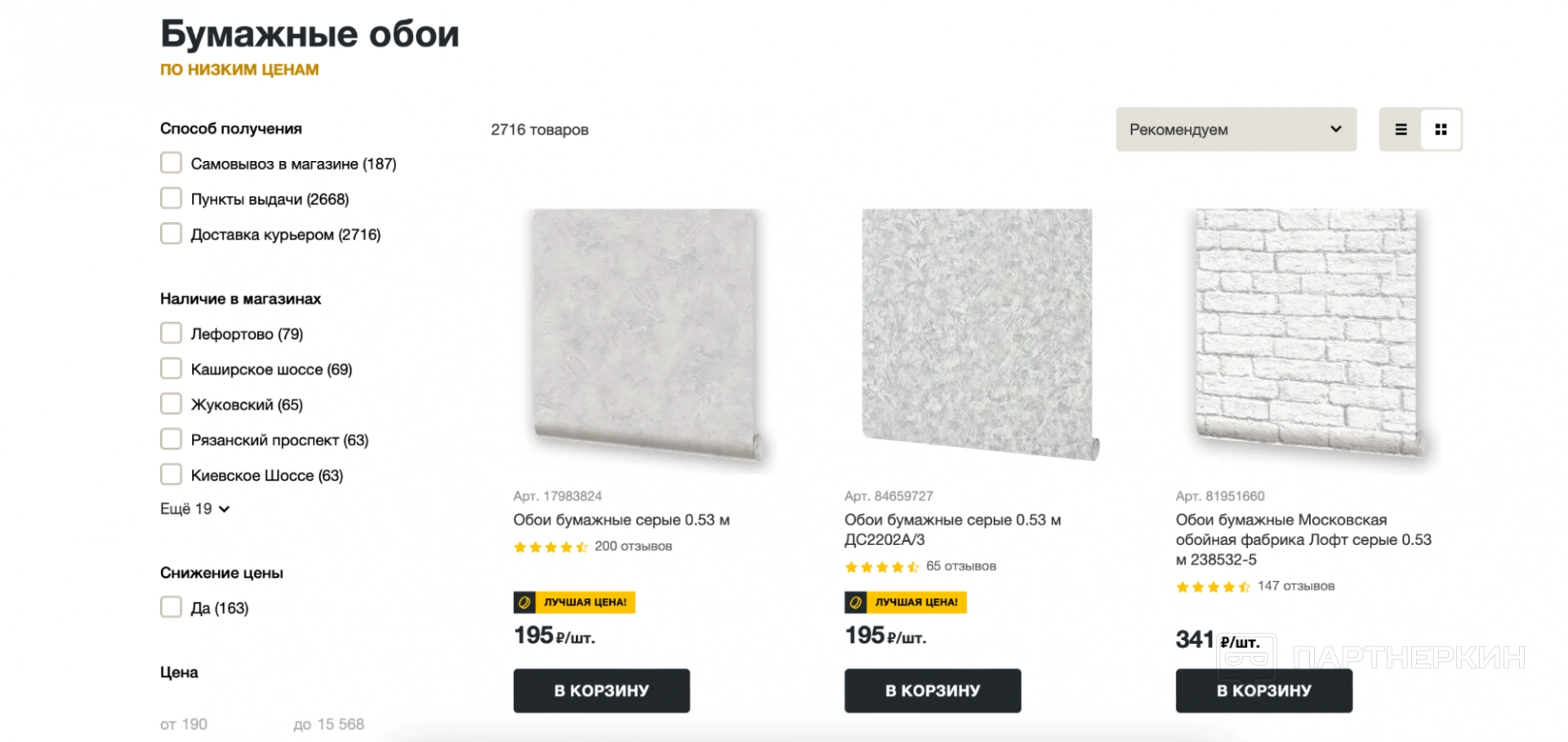The image size is (1568, 742).
Task: Open the Рекомендуем sorting dropdown
Action: tap(1236, 129)
